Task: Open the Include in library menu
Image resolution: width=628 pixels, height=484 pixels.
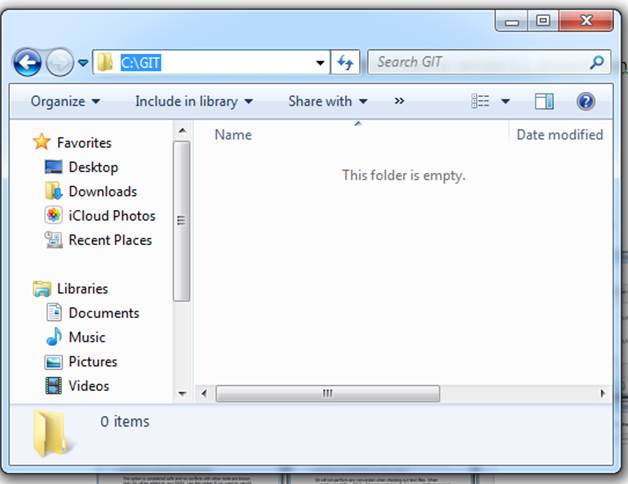Action: point(194,101)
